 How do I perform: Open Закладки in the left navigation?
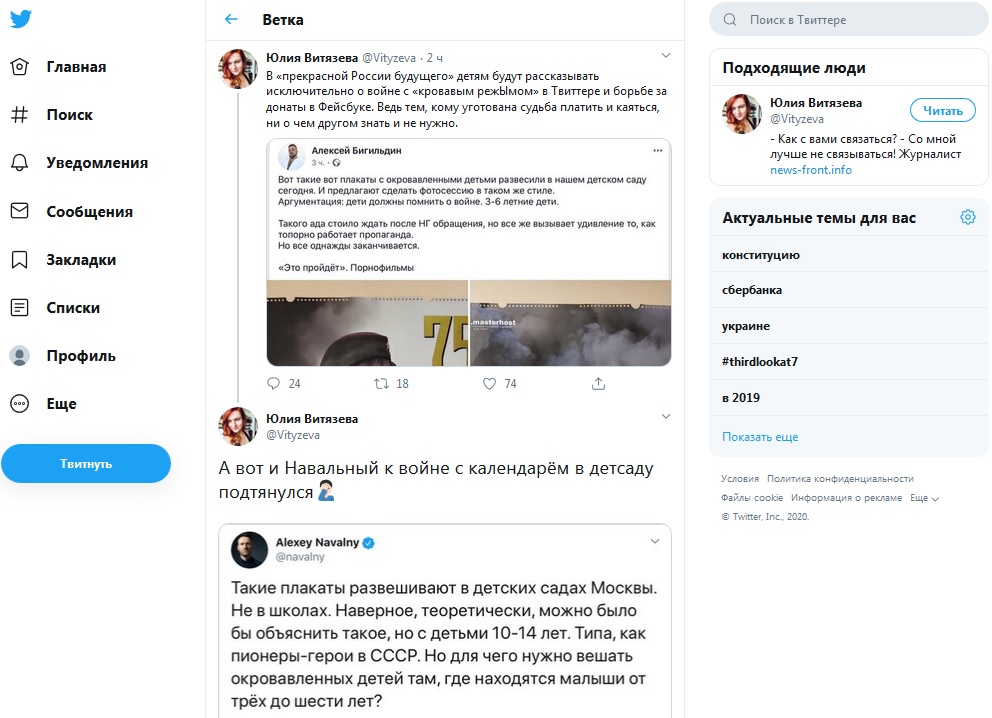80,260
